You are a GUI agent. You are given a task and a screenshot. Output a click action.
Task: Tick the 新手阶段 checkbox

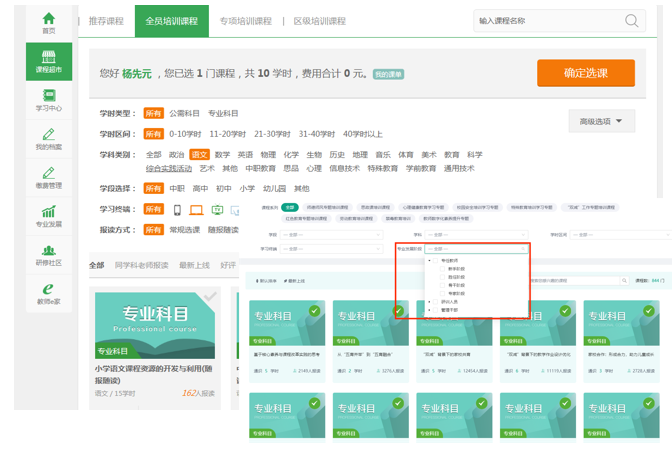coord(442,269)
